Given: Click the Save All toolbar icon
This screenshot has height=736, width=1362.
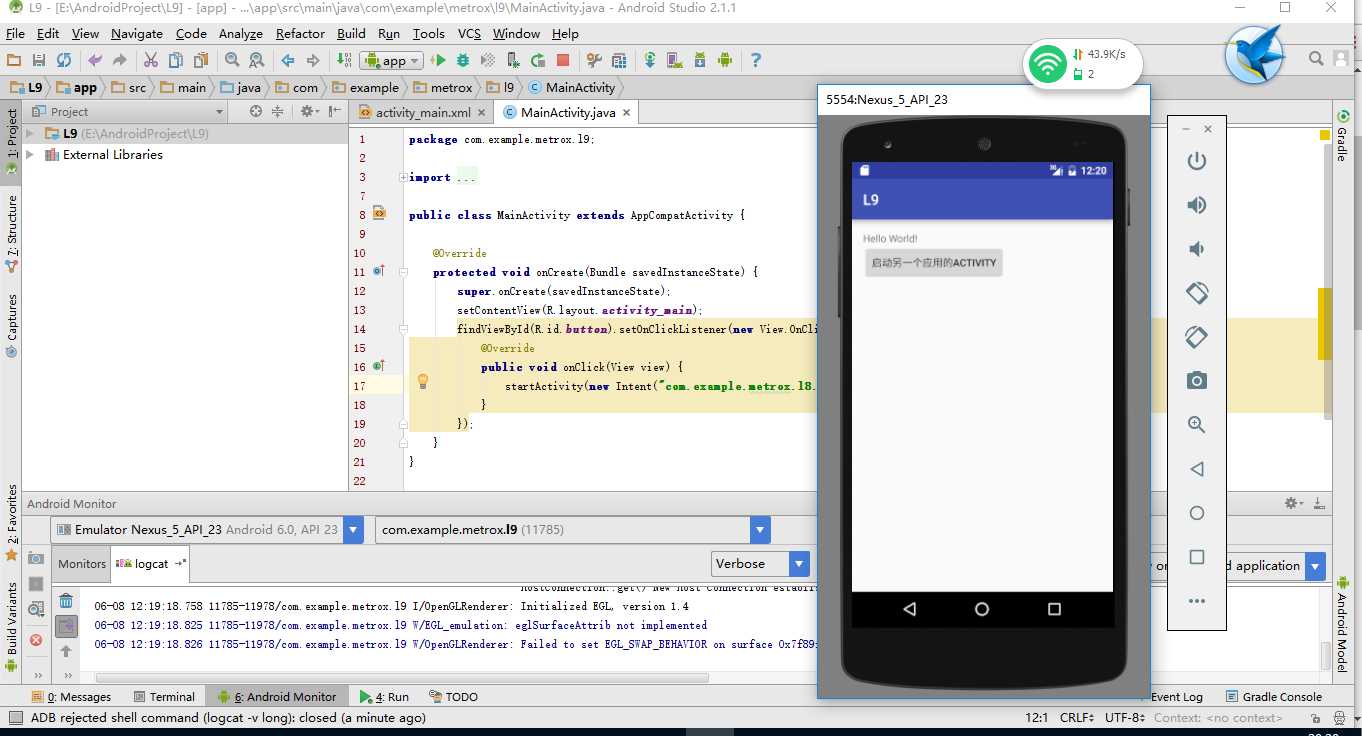Looking at the screenshot, I should [39, 60].
